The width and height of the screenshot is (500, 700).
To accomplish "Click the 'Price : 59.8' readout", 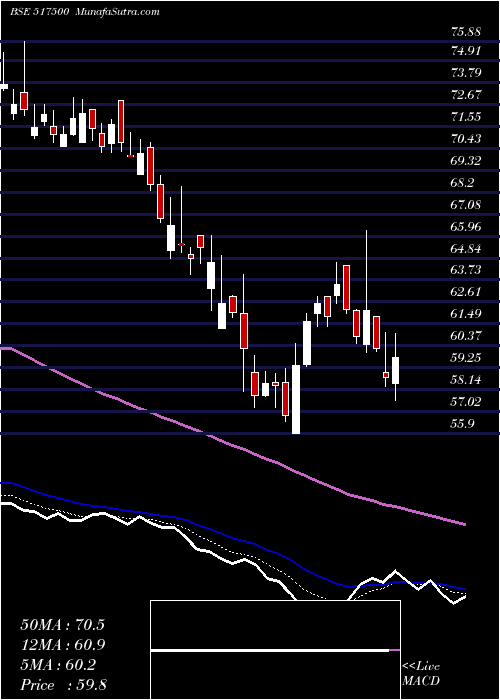I will (63, 685).
